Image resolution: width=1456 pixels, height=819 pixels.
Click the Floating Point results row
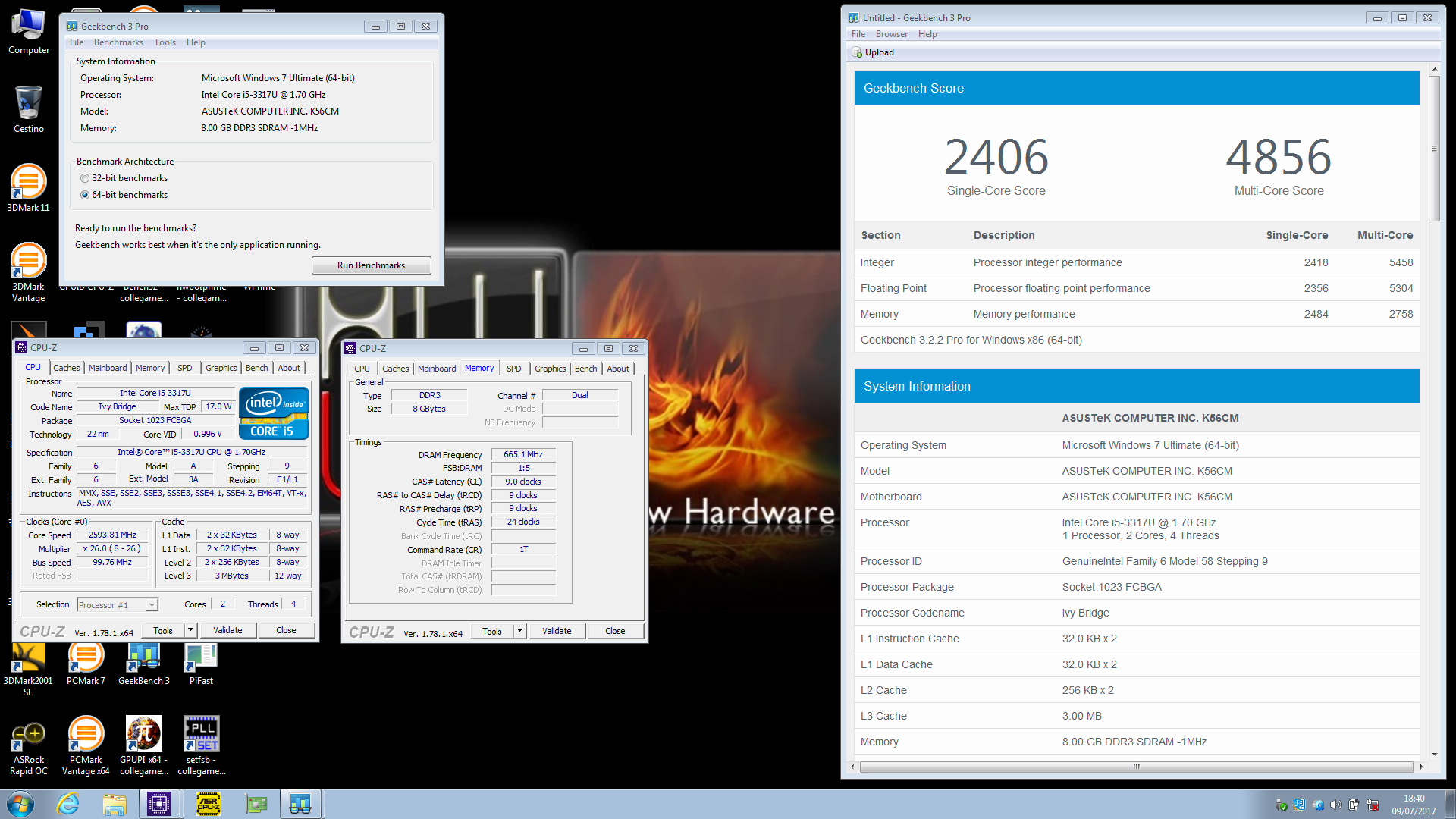(1137, 288)
